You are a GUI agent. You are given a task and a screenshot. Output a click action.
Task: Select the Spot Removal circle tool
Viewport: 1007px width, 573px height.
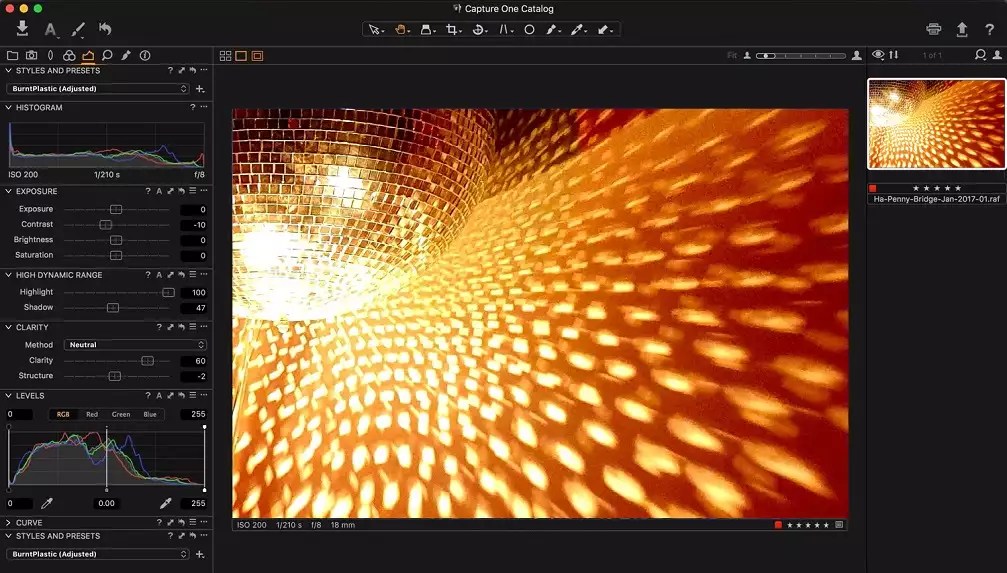[529, 30]
